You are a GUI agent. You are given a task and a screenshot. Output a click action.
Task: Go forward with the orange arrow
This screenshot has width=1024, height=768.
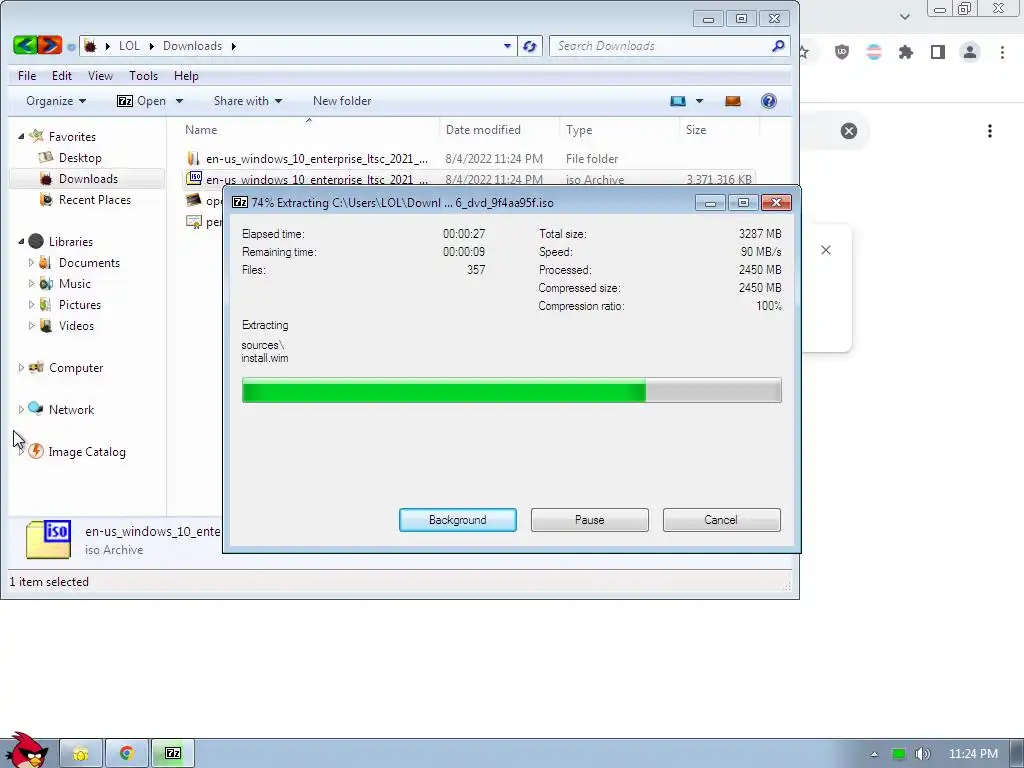tap(50, 45)
